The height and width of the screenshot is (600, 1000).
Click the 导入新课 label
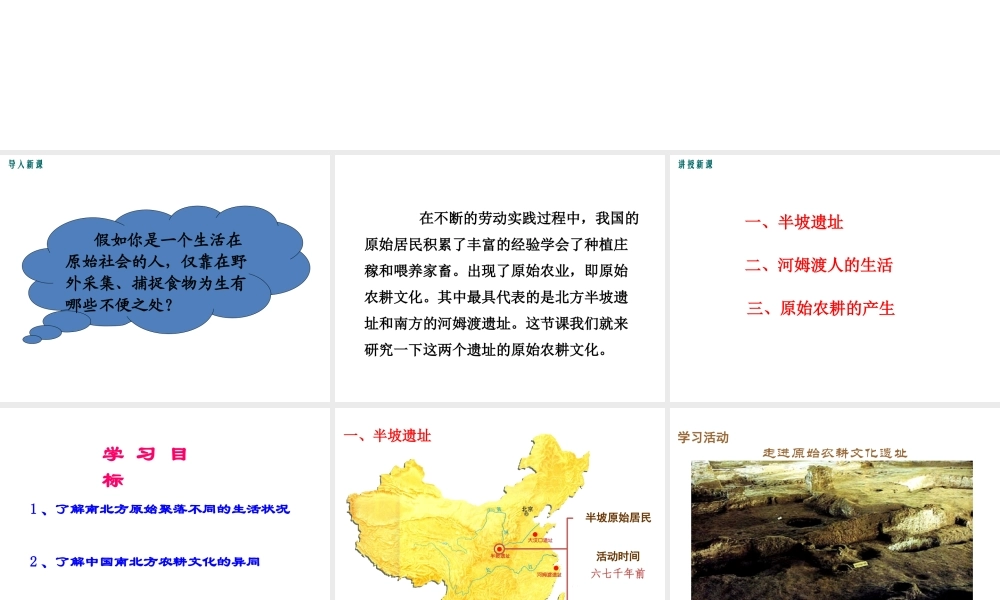point(26,165)
